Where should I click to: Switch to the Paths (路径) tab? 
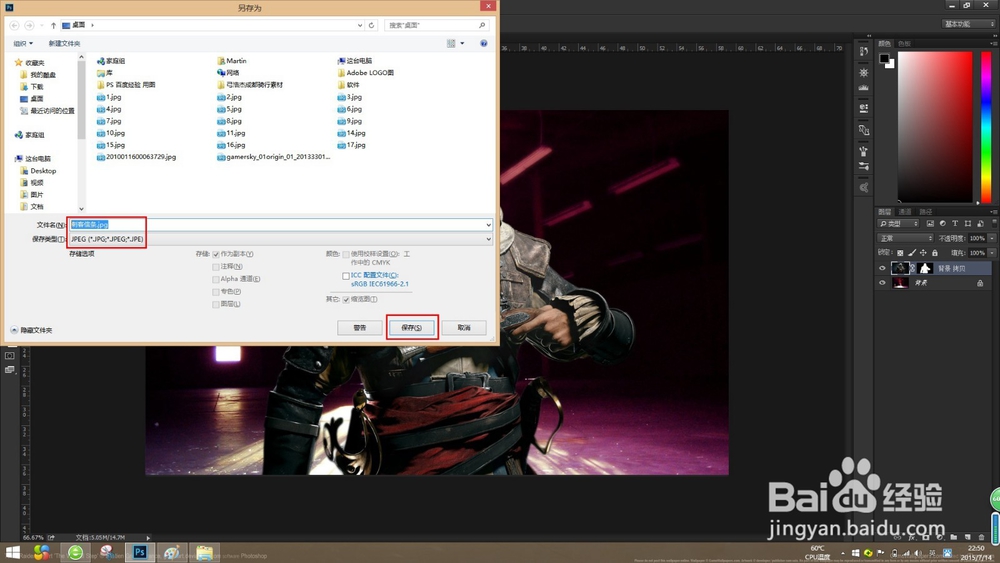pos(926,212)
